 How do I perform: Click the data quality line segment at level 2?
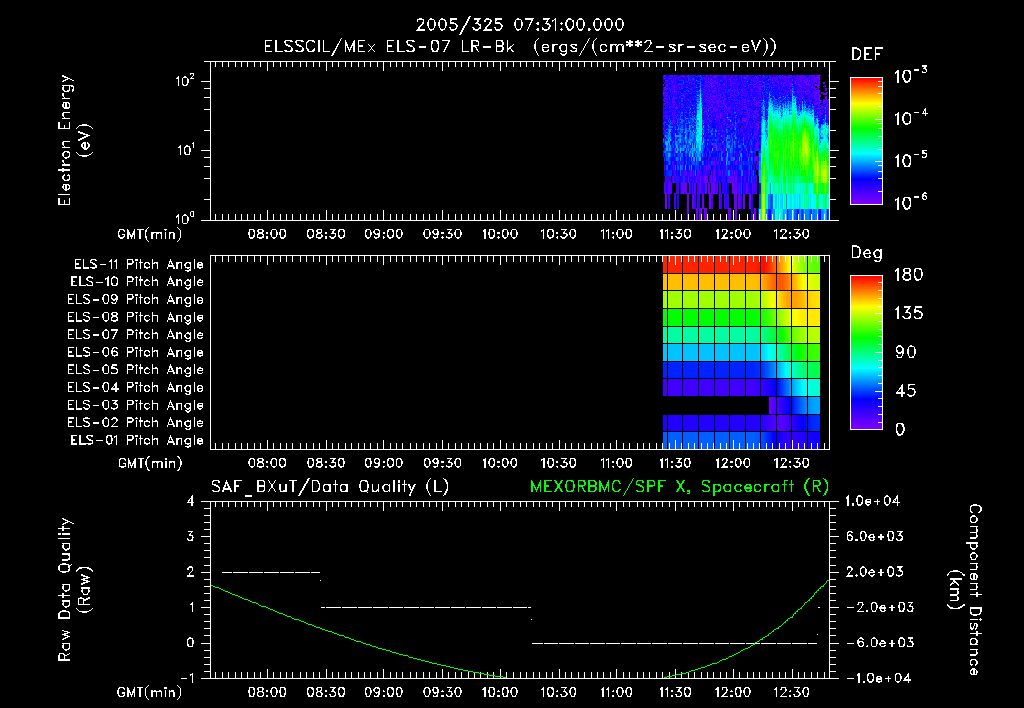click(x=271, y=572)
